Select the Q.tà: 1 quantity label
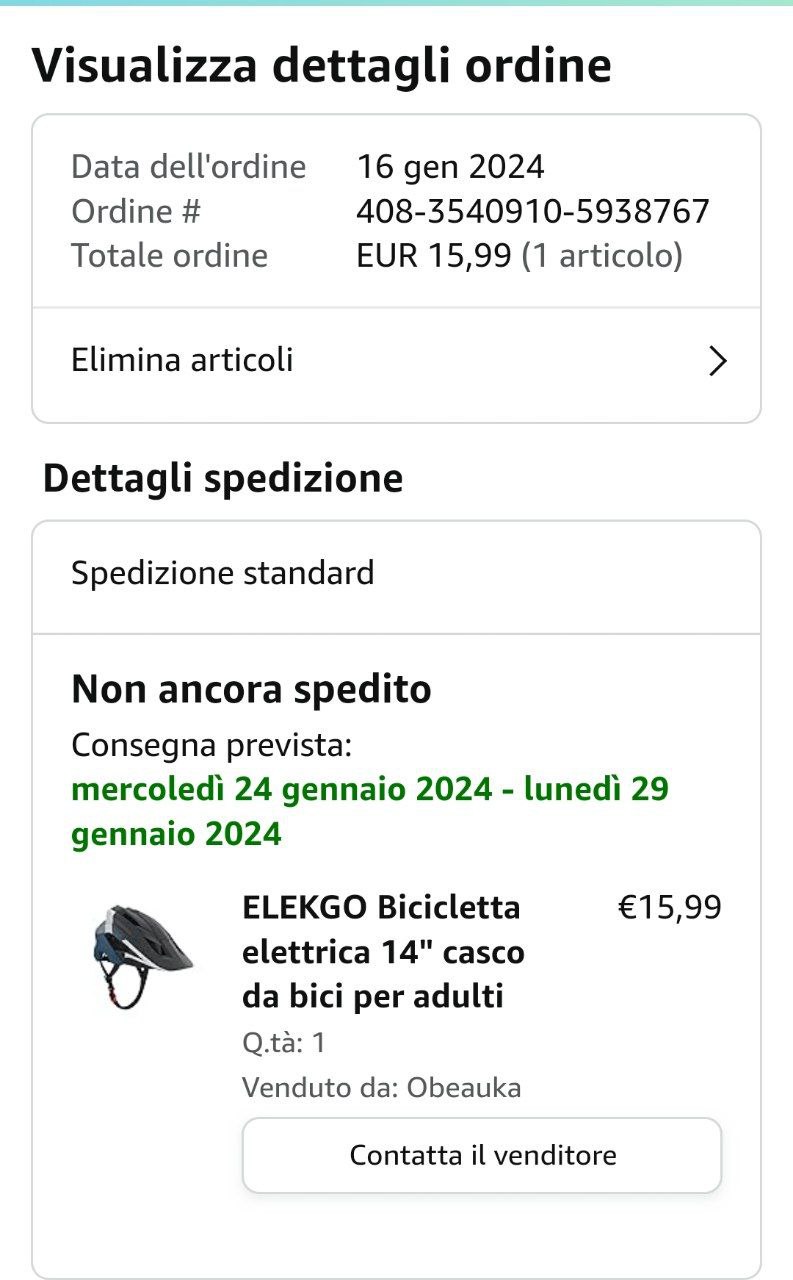 pos(284,1043)
